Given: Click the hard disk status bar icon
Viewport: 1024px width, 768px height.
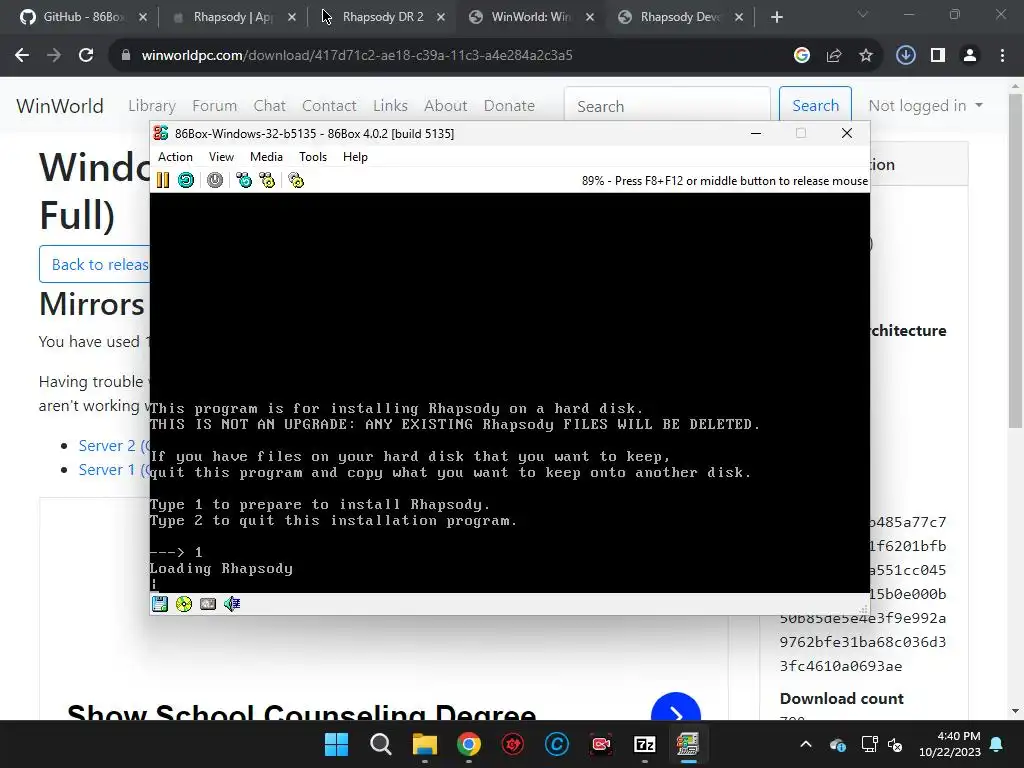Looking at the screenshot, I should point(208,604).
